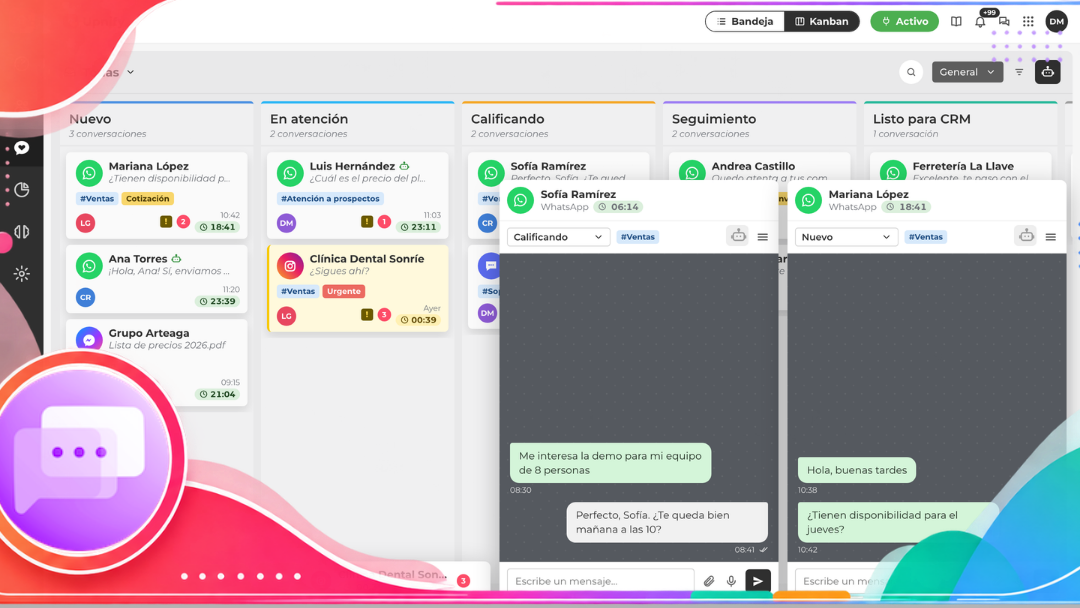The width and height of the screenshot is (1080, 608).
Task: Click the Cotización tag on Mariana López card
Action: (x=147, y=198)
